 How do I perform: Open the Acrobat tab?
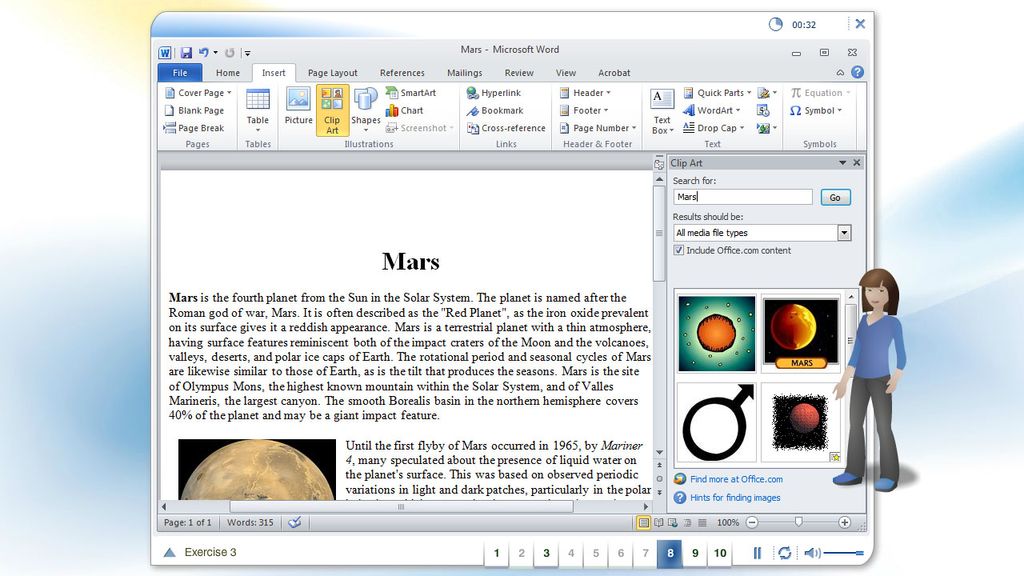pyautogui.click(x=614, y=72)
